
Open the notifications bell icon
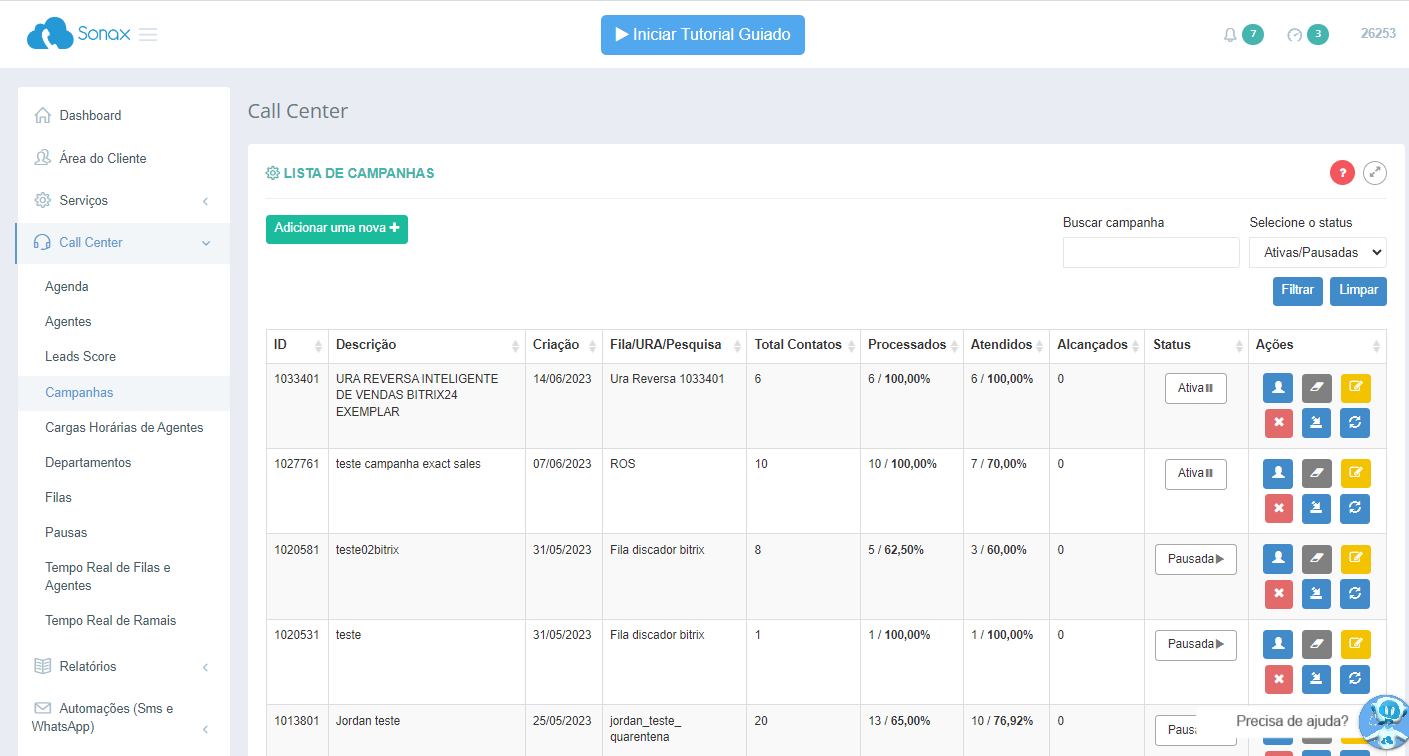[1230, 35]
